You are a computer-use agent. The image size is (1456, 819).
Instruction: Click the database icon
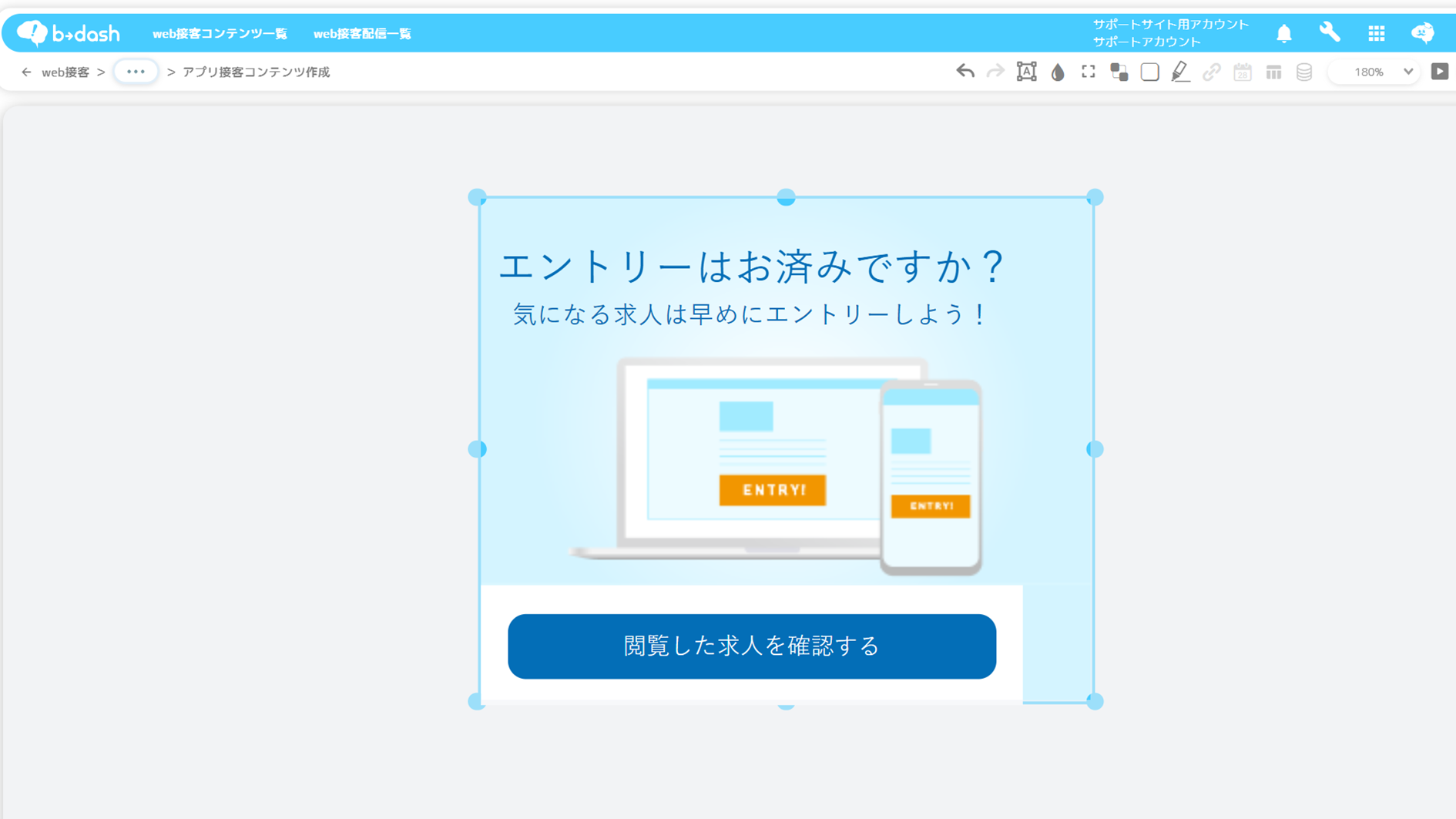pos(1304,72)
